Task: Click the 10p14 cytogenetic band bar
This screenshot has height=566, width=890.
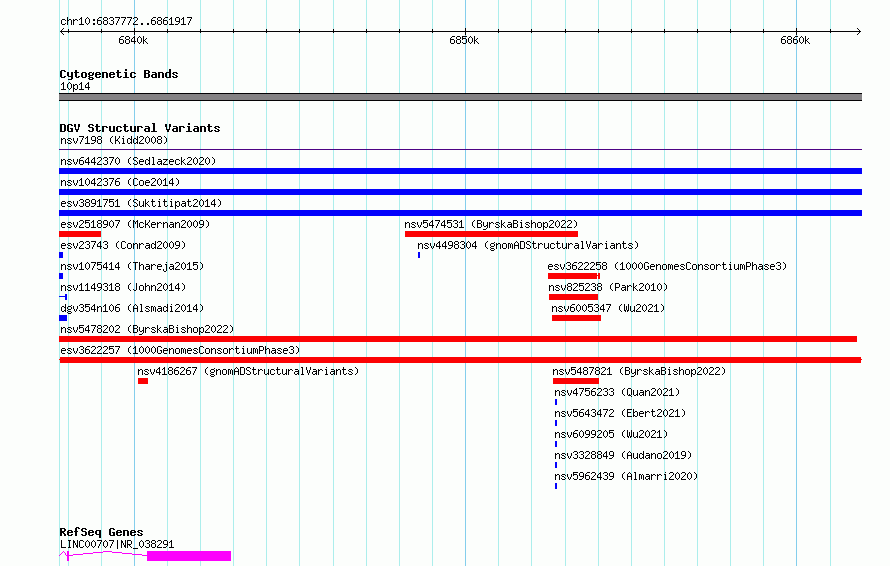Action: (x=460, y=97)
